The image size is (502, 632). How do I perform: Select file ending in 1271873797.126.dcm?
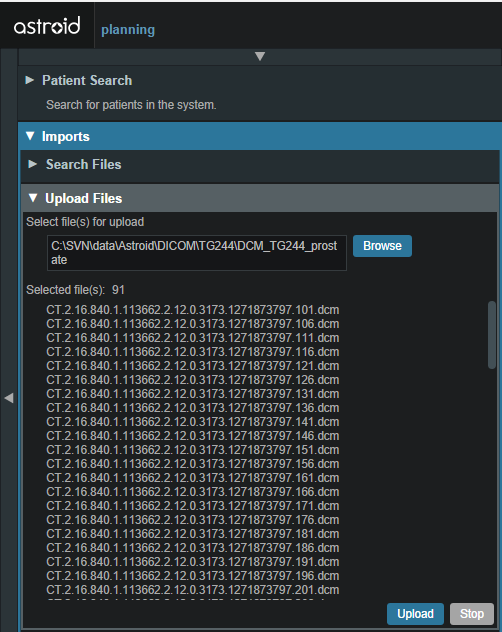pos(193,380)
